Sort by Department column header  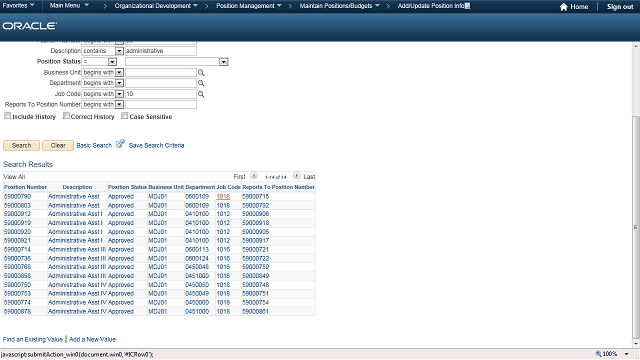(x=200, y=187)
